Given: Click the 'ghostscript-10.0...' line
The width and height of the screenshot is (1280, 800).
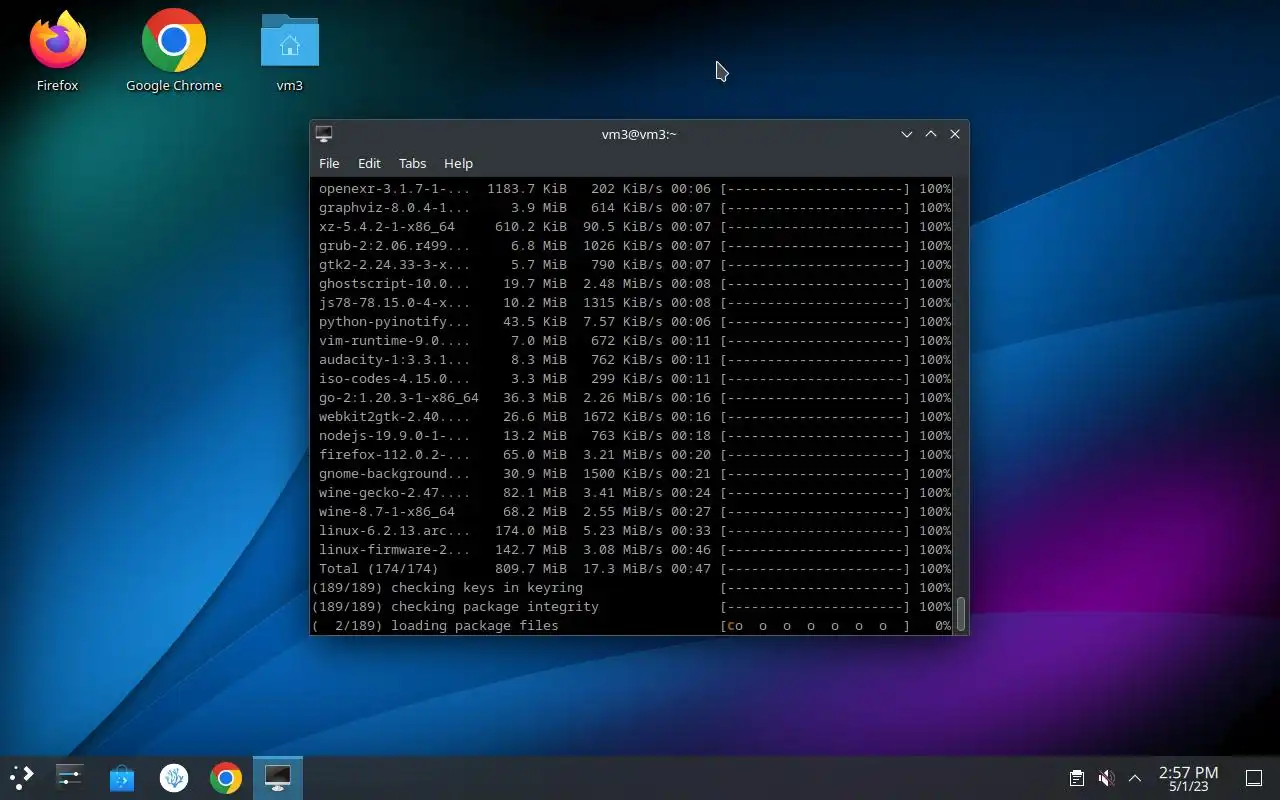Looking at the screenshot, I should tap(634, 284).
